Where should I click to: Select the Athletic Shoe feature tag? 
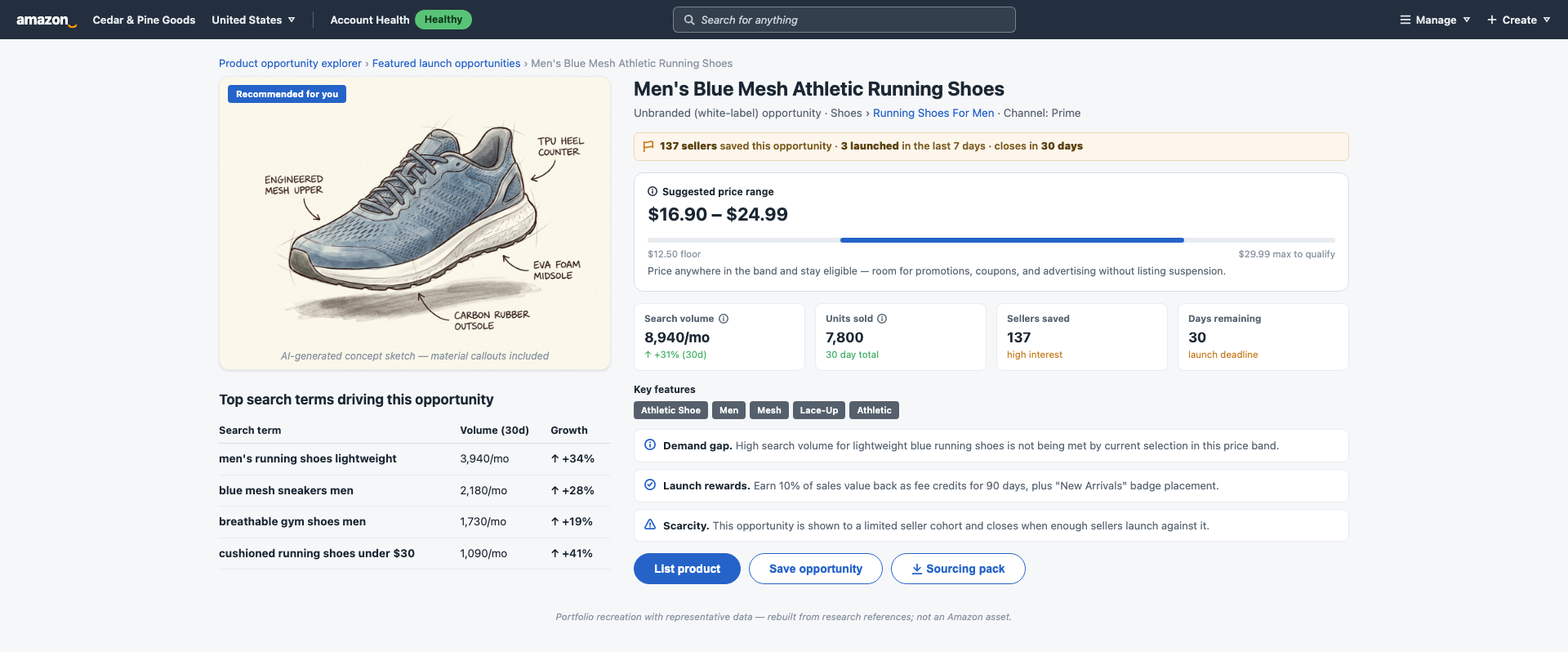(670, 410)
